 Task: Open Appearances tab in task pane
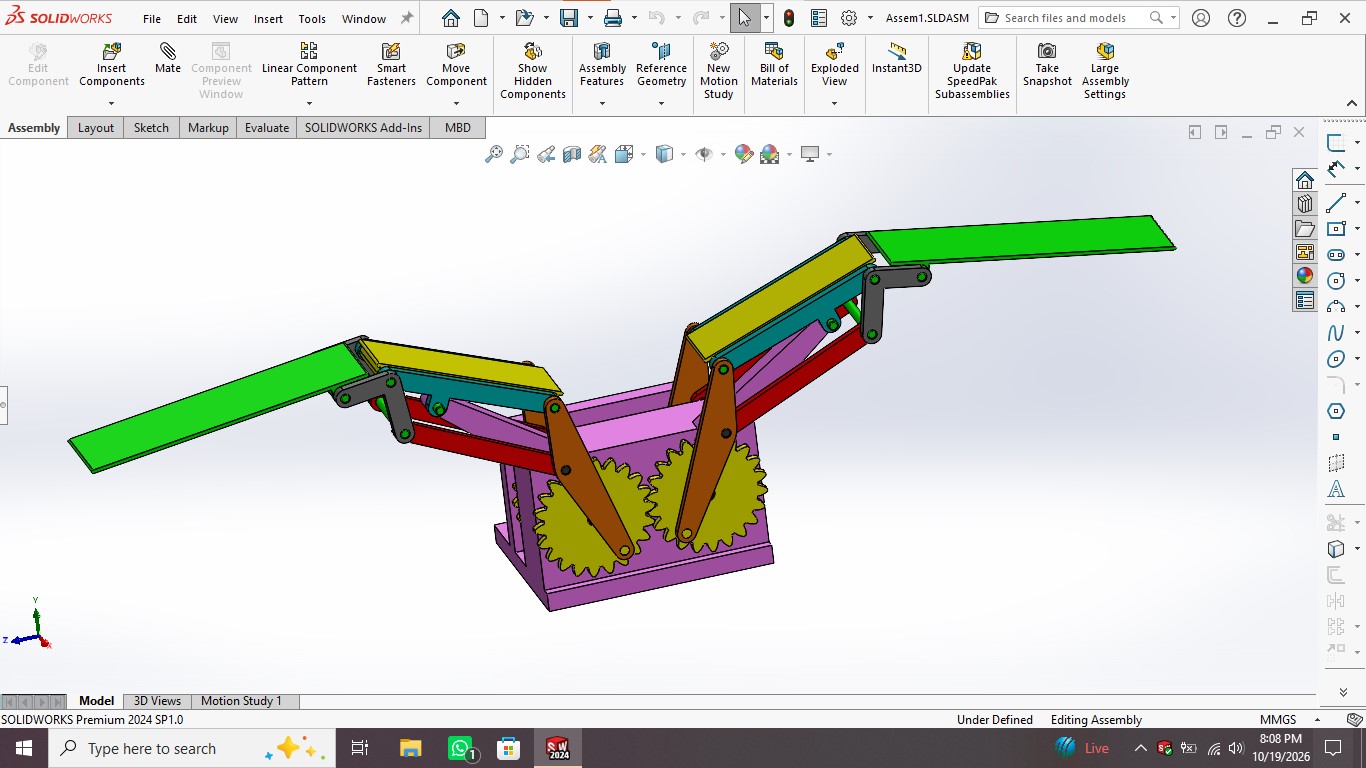point(1305,275)
